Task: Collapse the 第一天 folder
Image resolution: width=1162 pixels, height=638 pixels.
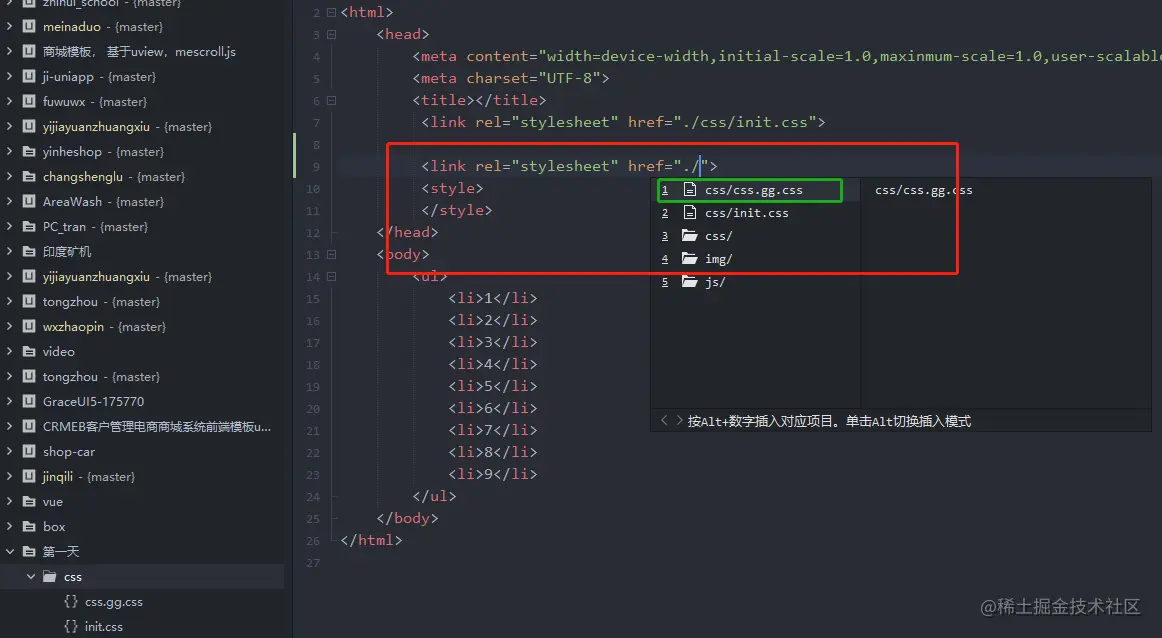Action: [10, 551]
